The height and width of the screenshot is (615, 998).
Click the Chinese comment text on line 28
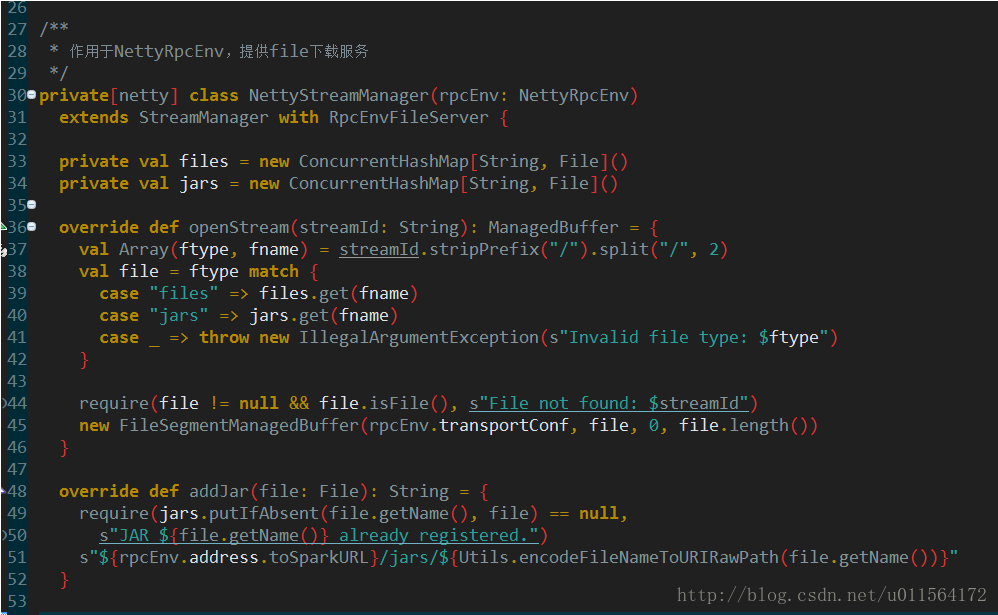click(x=219, y=51)
